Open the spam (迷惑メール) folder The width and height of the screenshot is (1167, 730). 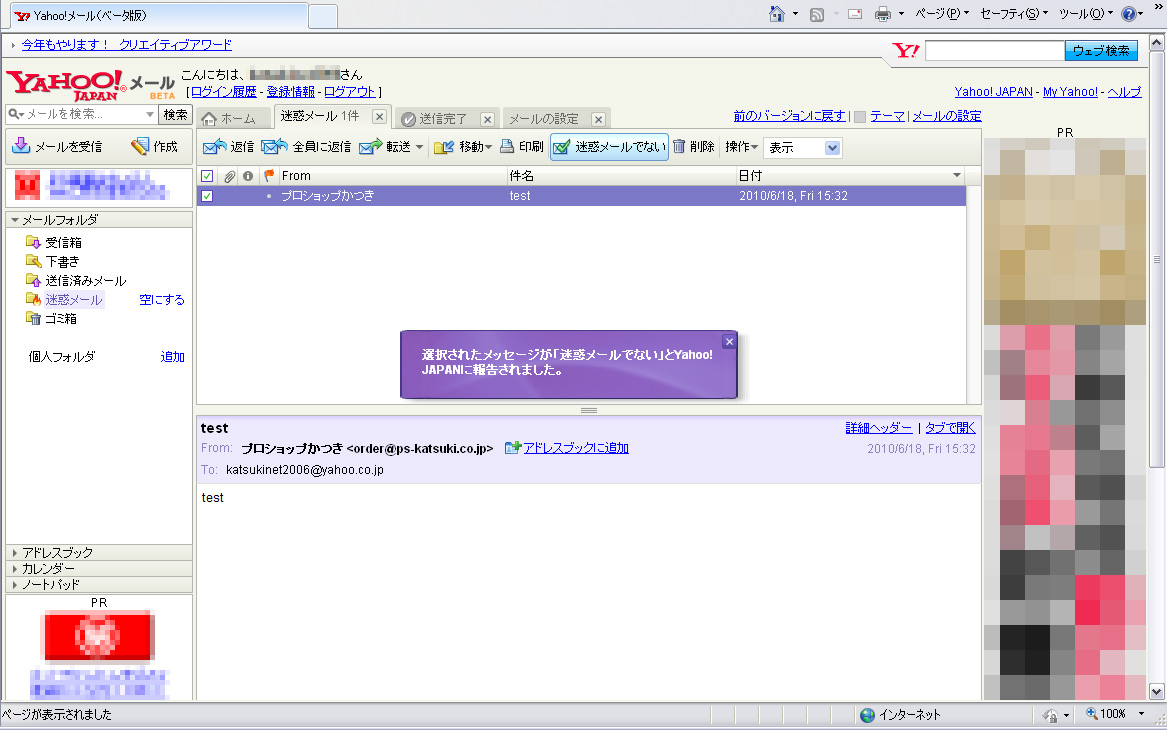click(x=73, y=300)
